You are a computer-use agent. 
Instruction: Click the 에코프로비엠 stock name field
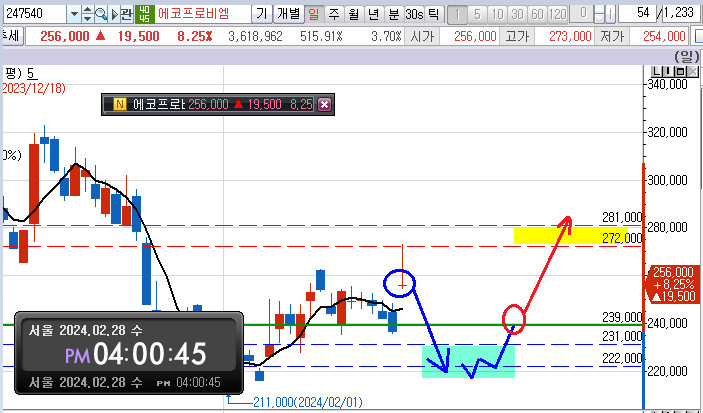pyautogui.click(x=202, y=14)
